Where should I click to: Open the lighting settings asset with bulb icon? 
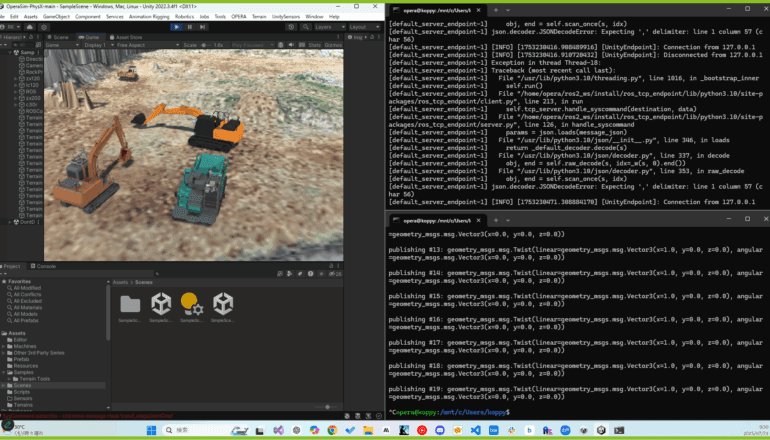click(x=191, y=304)
